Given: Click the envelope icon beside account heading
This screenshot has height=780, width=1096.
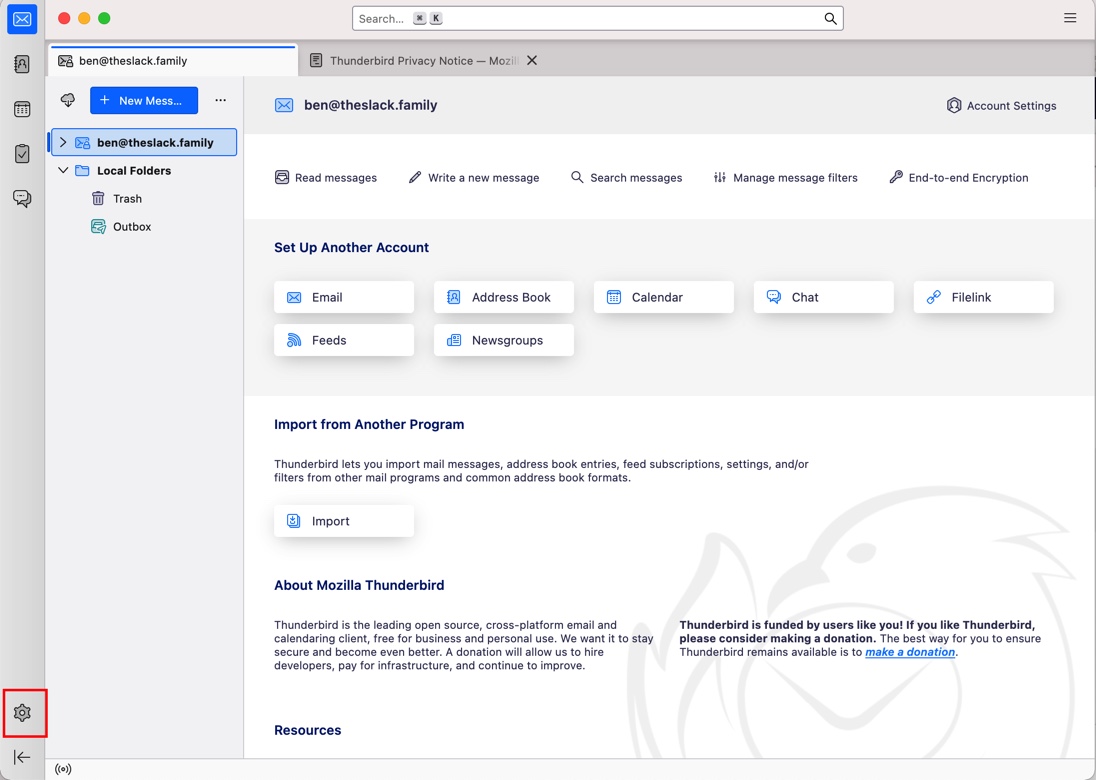Looking at the screenshot, I should pos(284,106).
